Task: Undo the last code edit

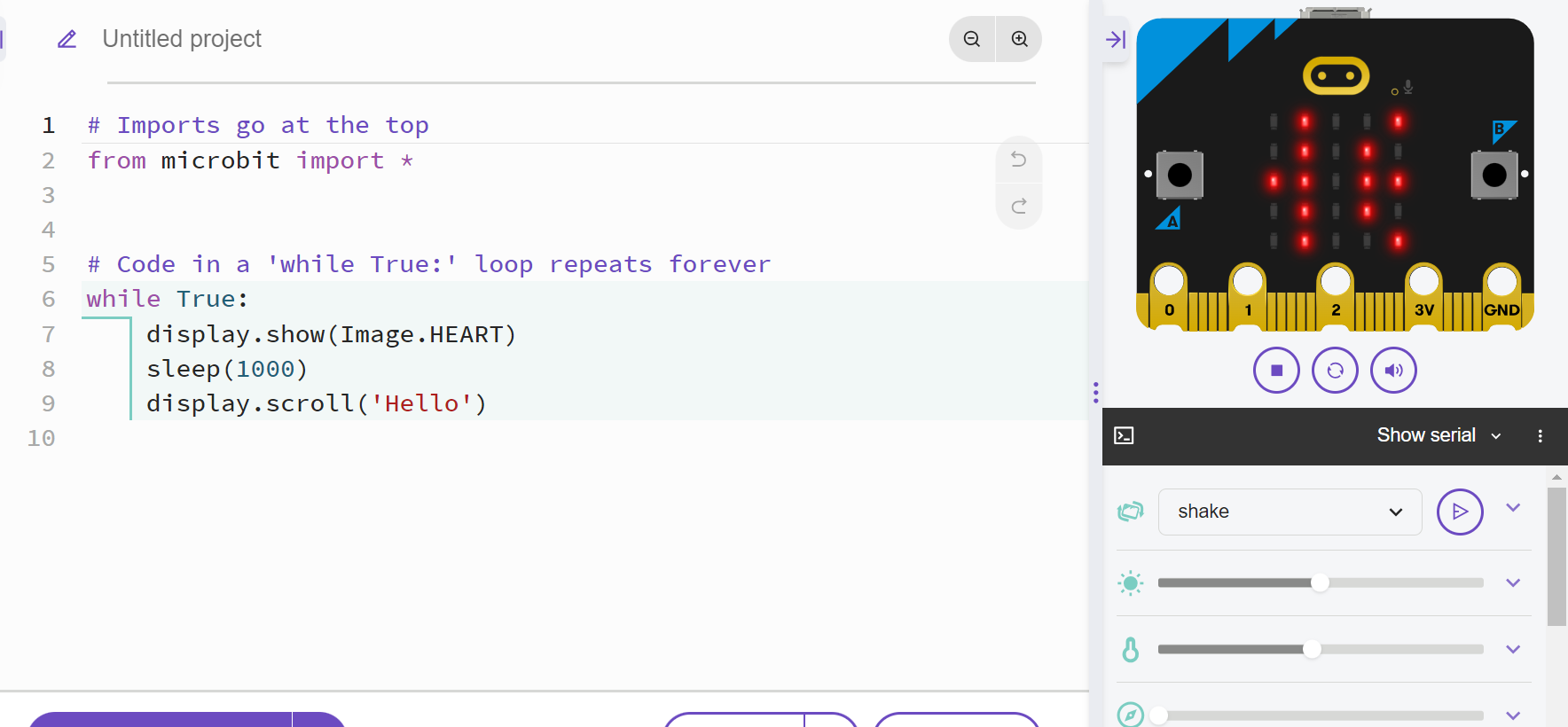Action: (x=1019, y=160)
